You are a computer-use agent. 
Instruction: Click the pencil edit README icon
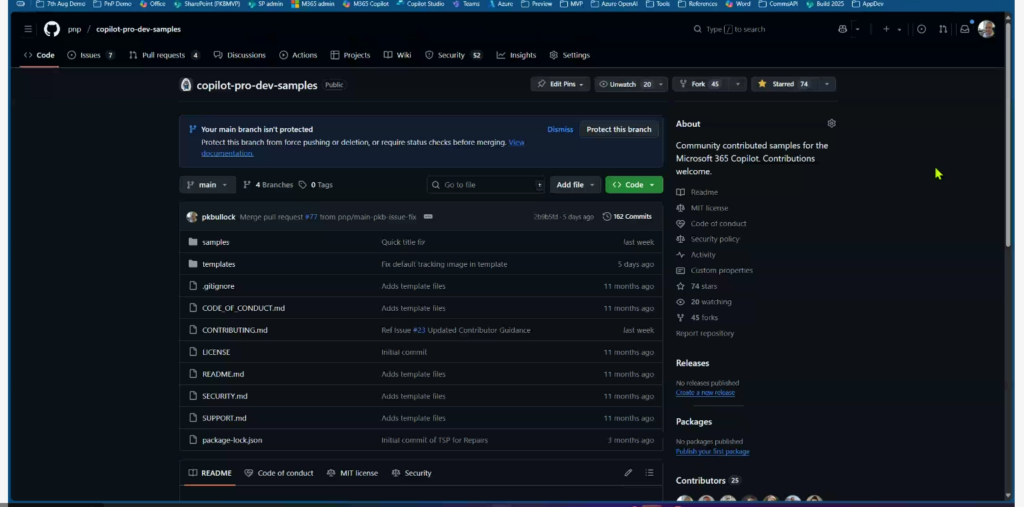(628, 472)
